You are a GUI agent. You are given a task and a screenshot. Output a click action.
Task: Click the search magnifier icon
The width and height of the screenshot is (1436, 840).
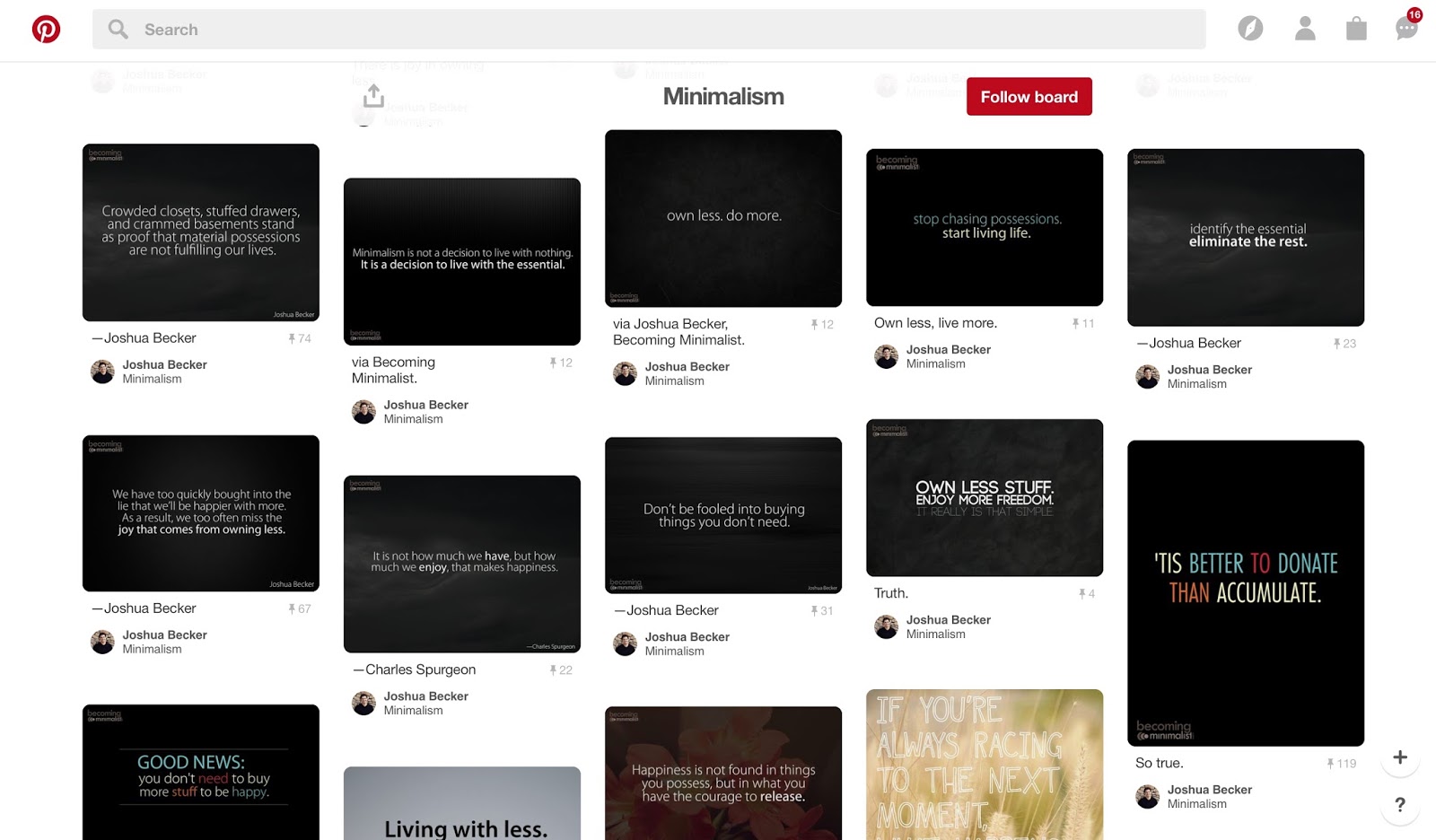point(118,30)
